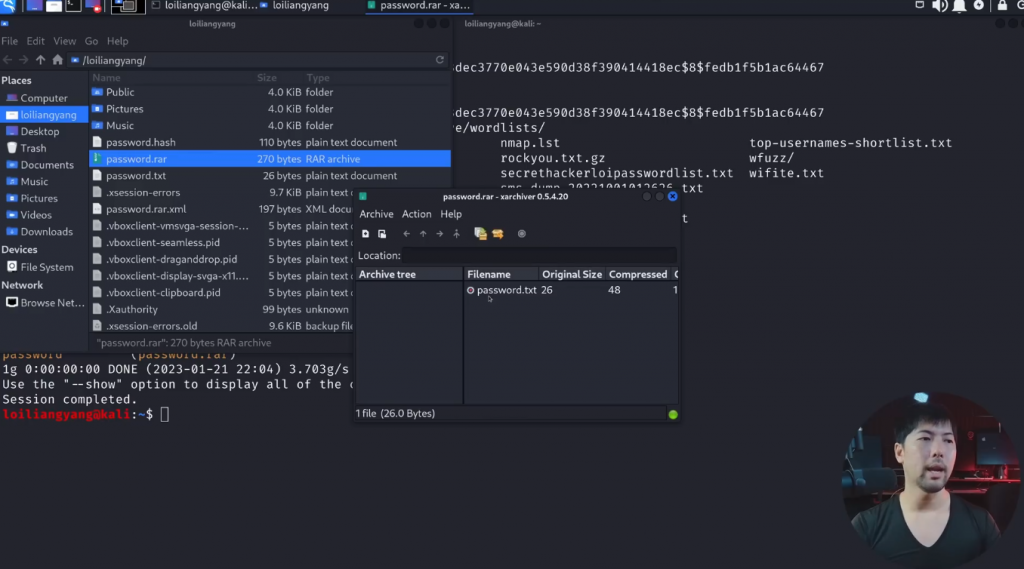This screenshot has height=569, width=1024.
Task: Reload the /loiliangyang/ folder view
Action: pos(439,60)
